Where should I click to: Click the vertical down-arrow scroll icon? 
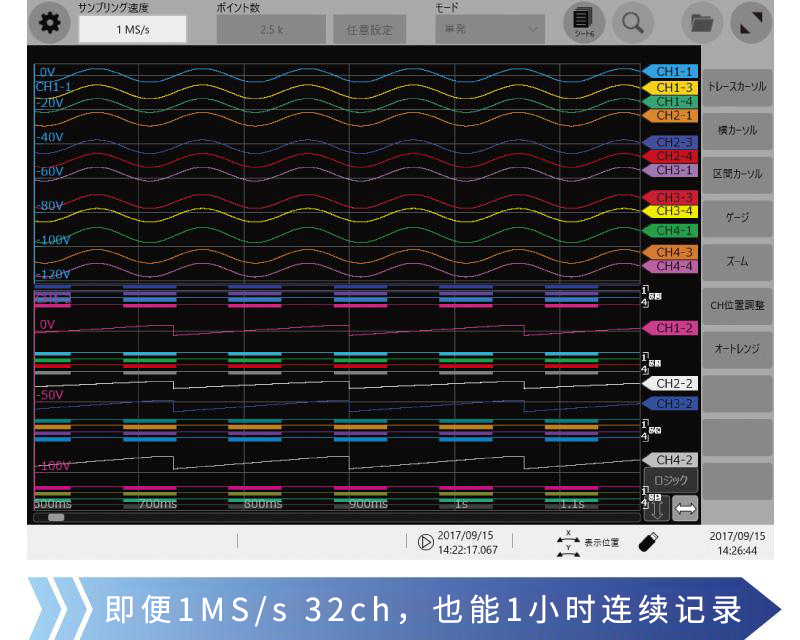tap(657, 508)
